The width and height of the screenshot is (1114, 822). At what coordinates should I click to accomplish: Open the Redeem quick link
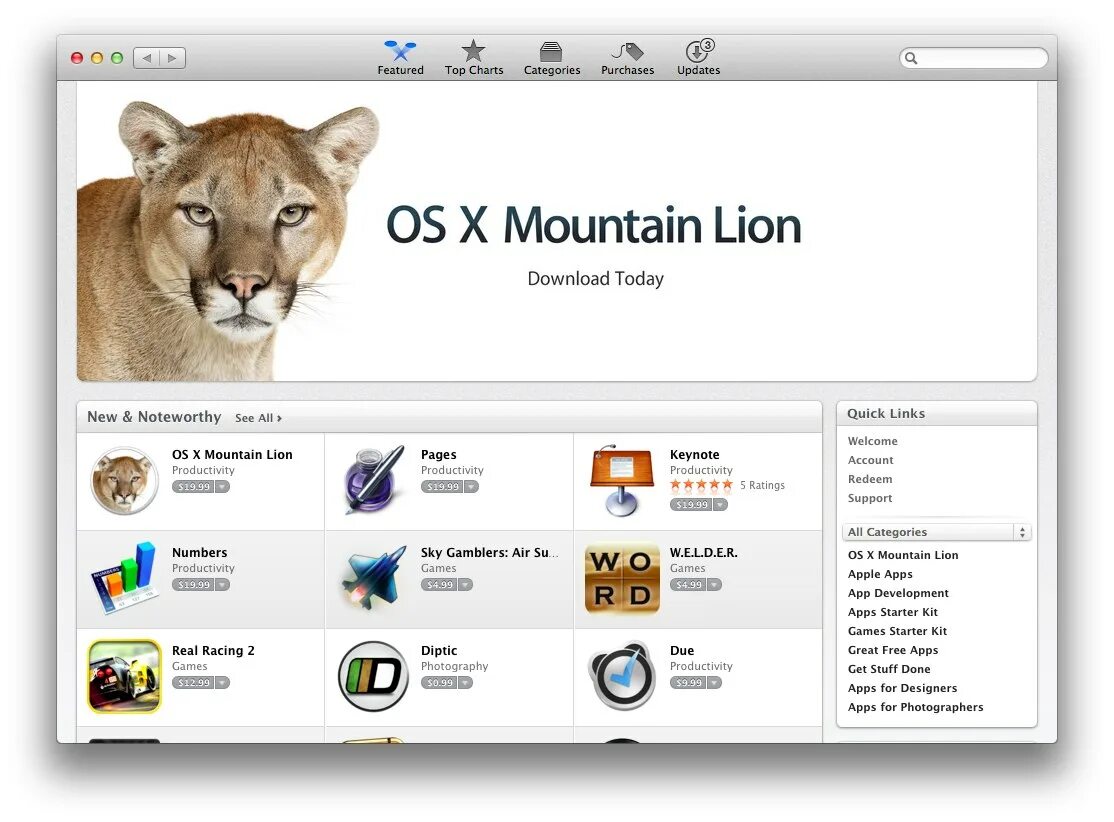click(870, 479)
